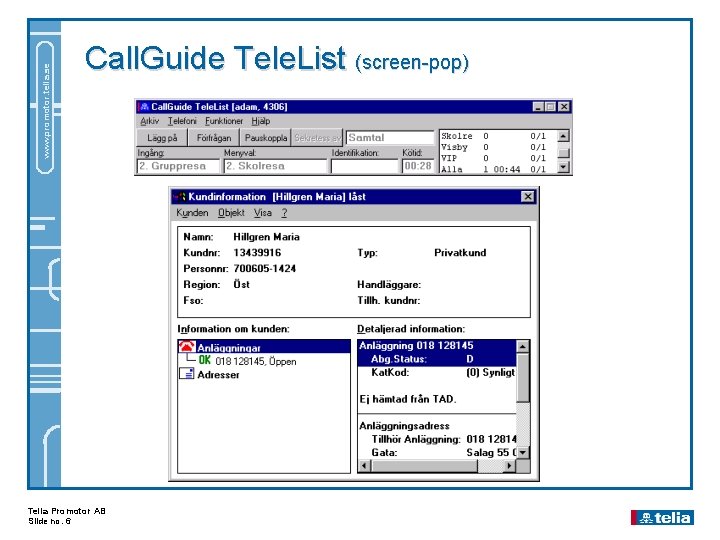This screenshot has height=540, width=720.
Task: Click the Tillhör Anläggning detail row
Action: coord(437,439)
